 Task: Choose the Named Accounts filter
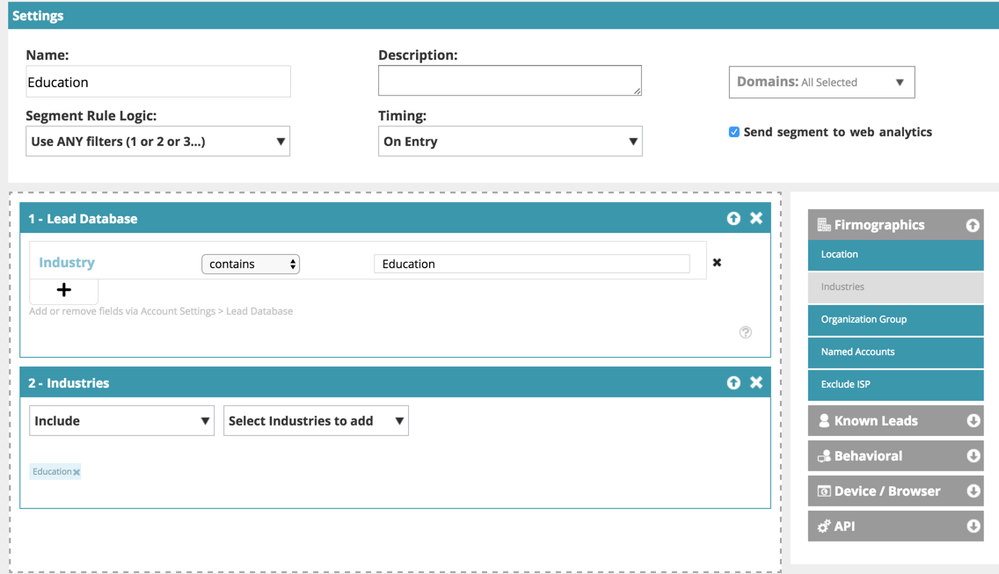click(x=895, y=352)
